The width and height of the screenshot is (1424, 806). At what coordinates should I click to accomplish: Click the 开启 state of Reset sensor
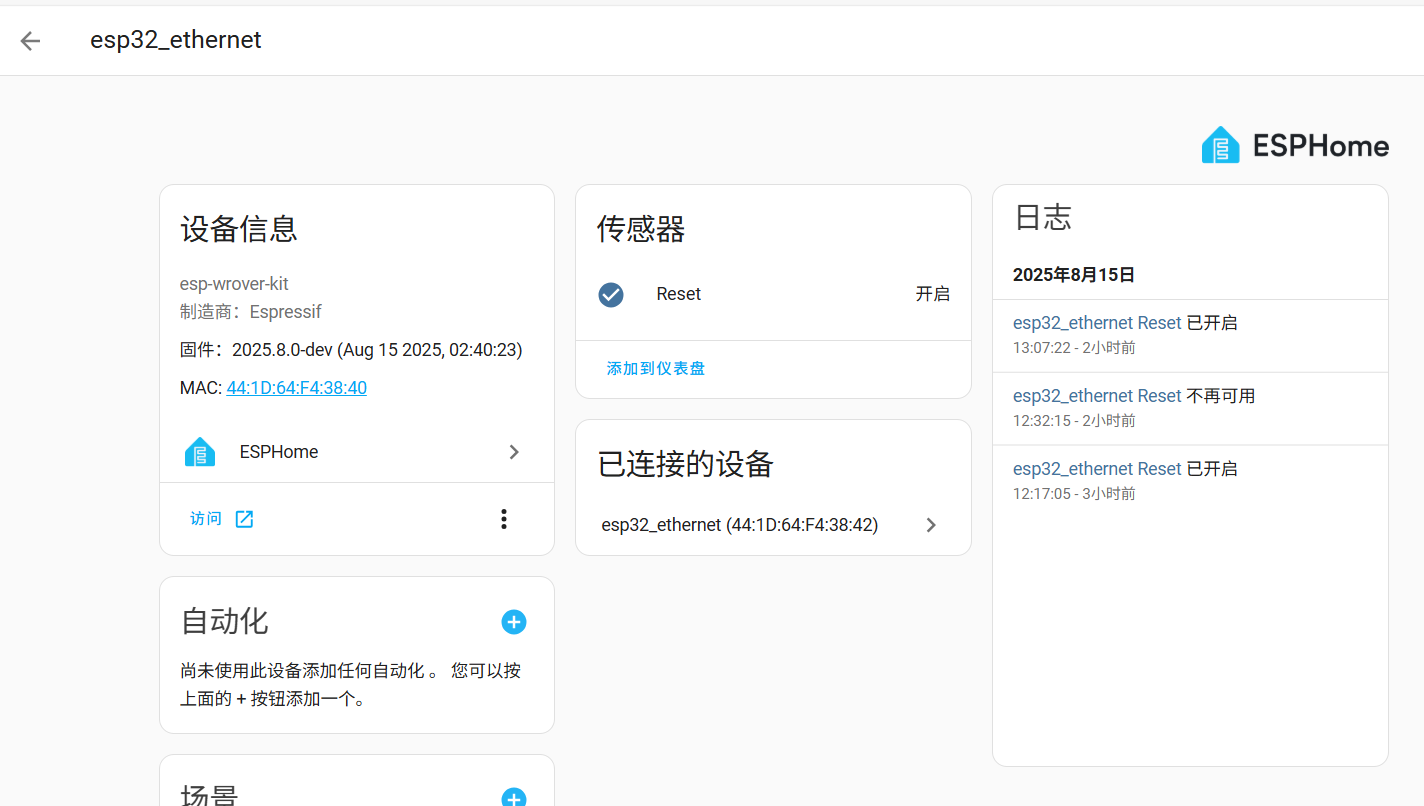click(933, 295)
